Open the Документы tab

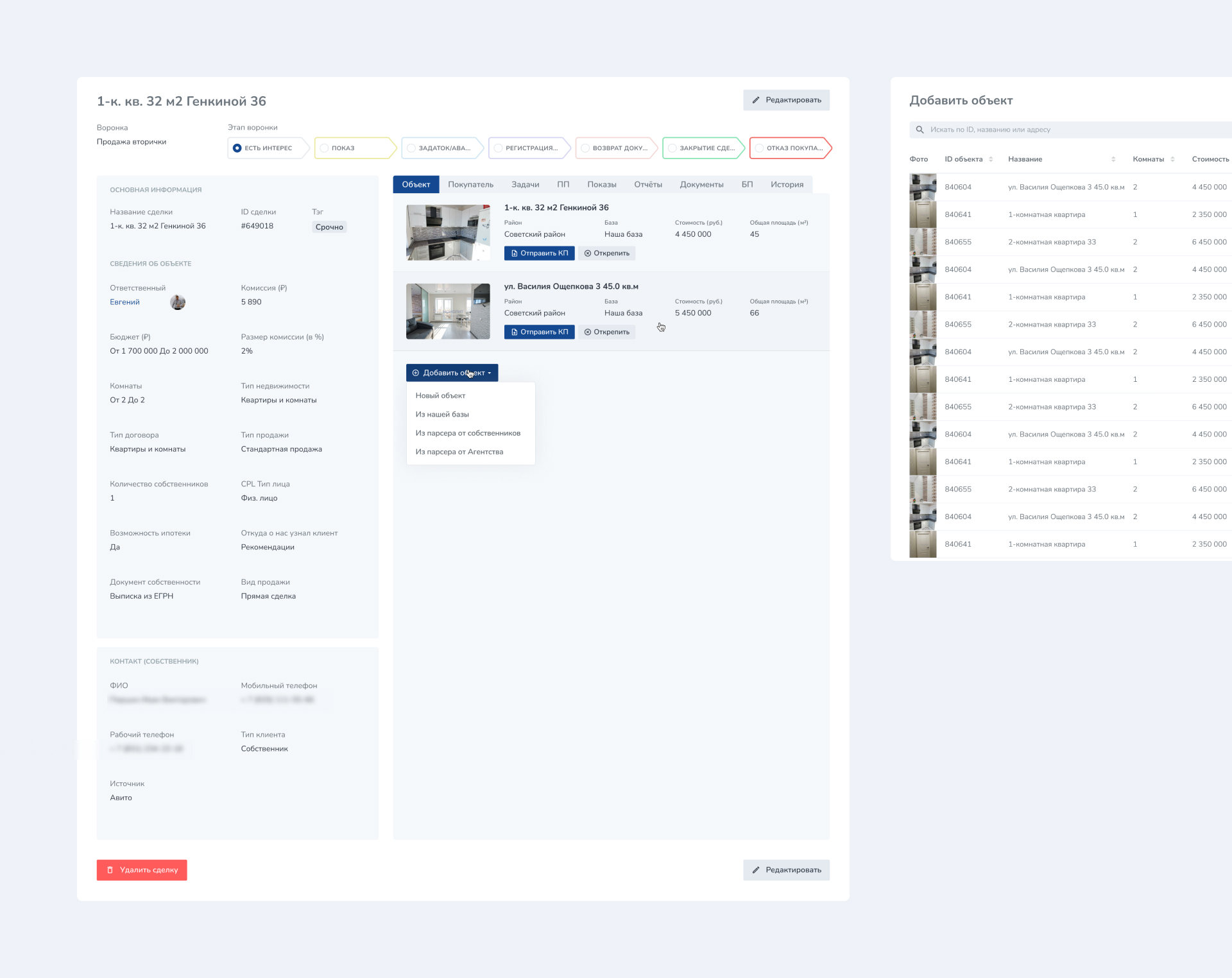click(701, 185)
